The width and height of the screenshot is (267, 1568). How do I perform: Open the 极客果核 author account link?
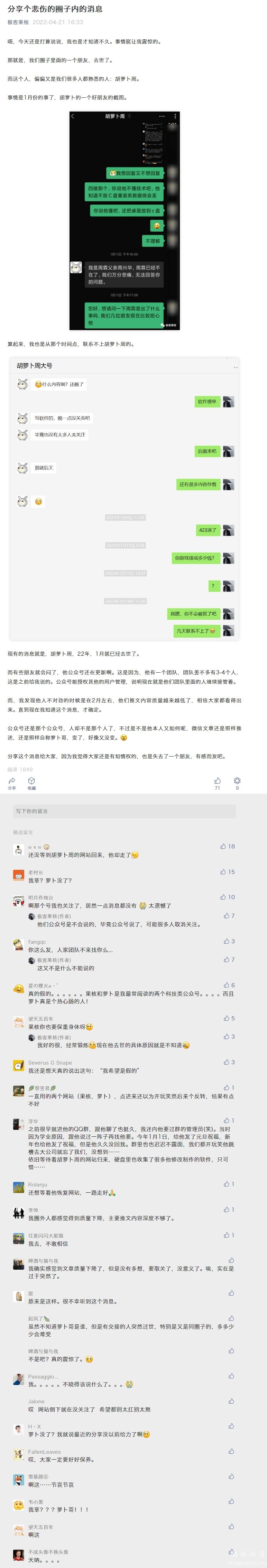18,22
